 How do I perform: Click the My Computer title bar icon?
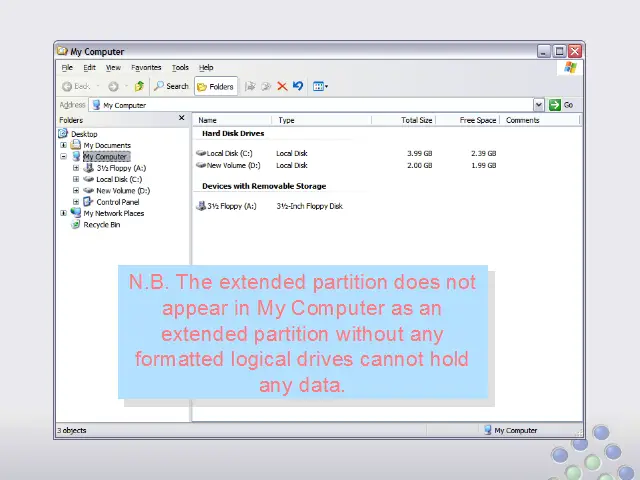62,51
